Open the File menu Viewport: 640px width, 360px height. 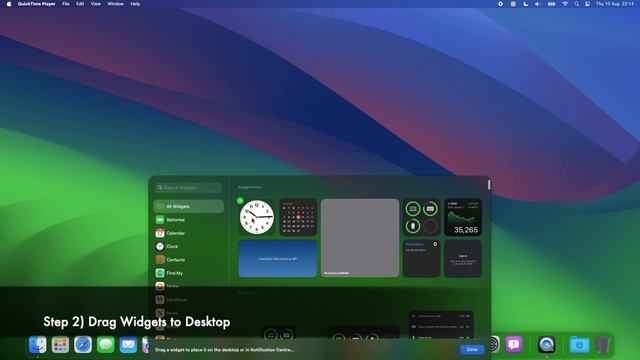point(66,4)
